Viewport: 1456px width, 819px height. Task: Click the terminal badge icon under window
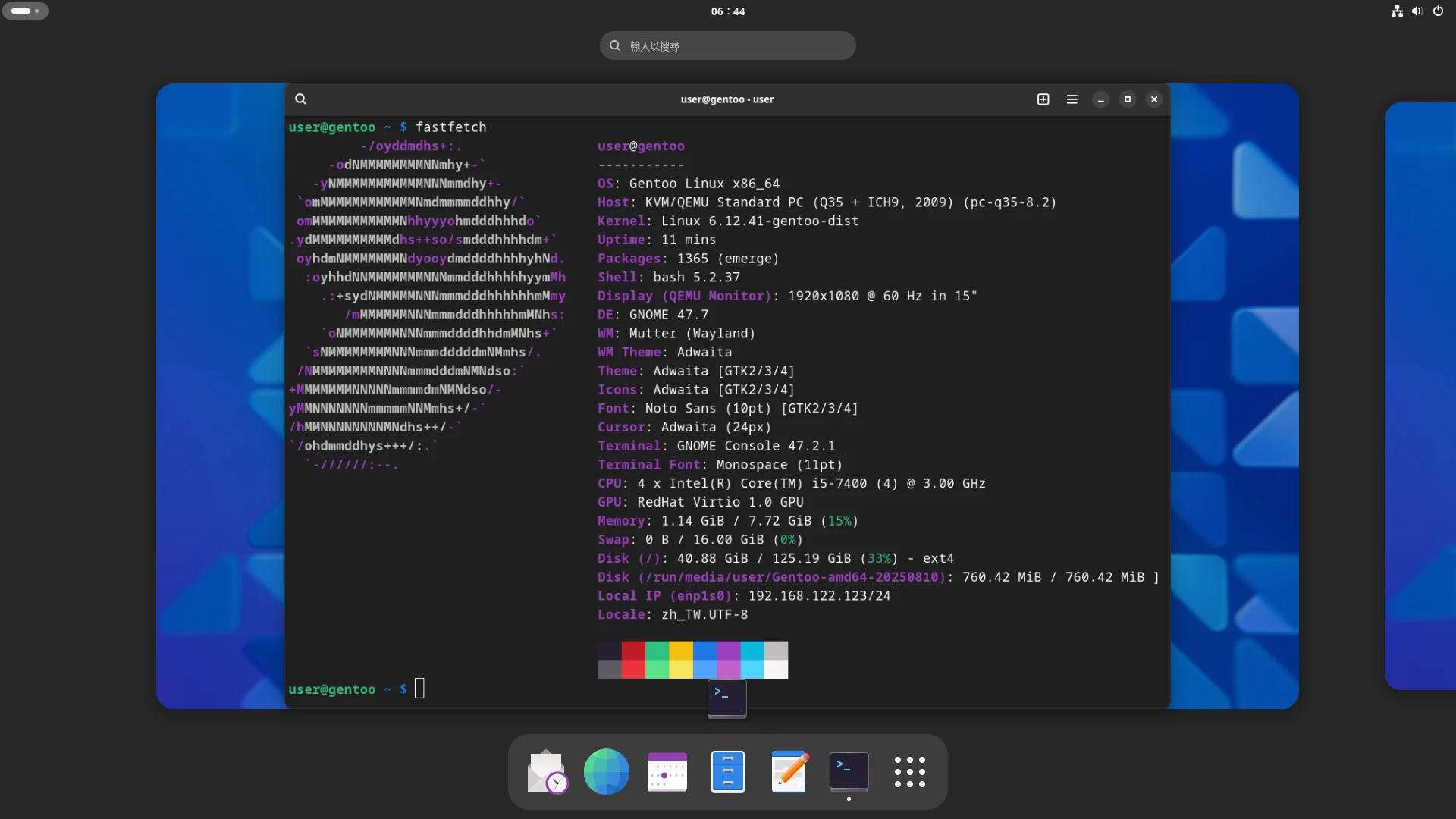726,698
